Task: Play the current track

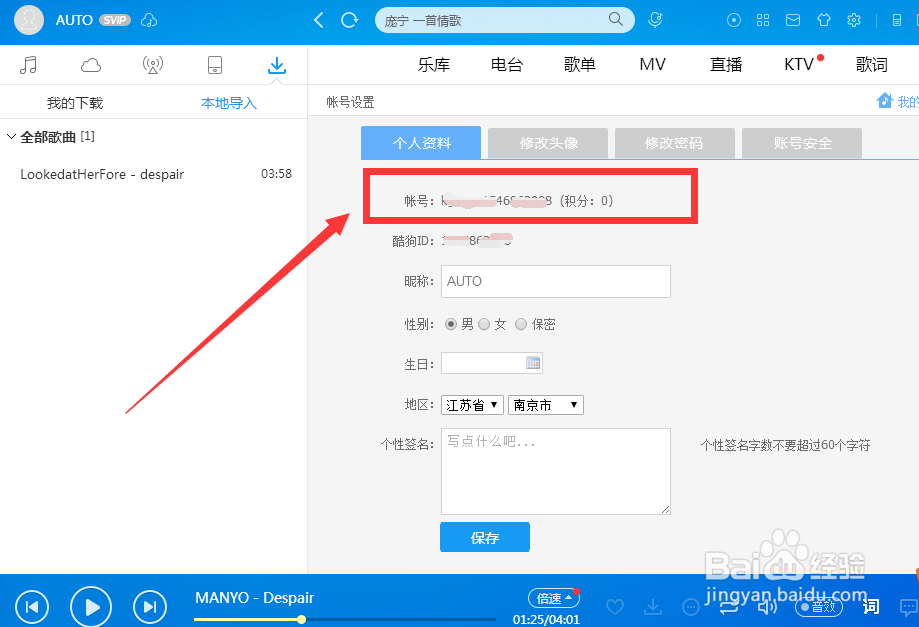Action: coord(91,606)
